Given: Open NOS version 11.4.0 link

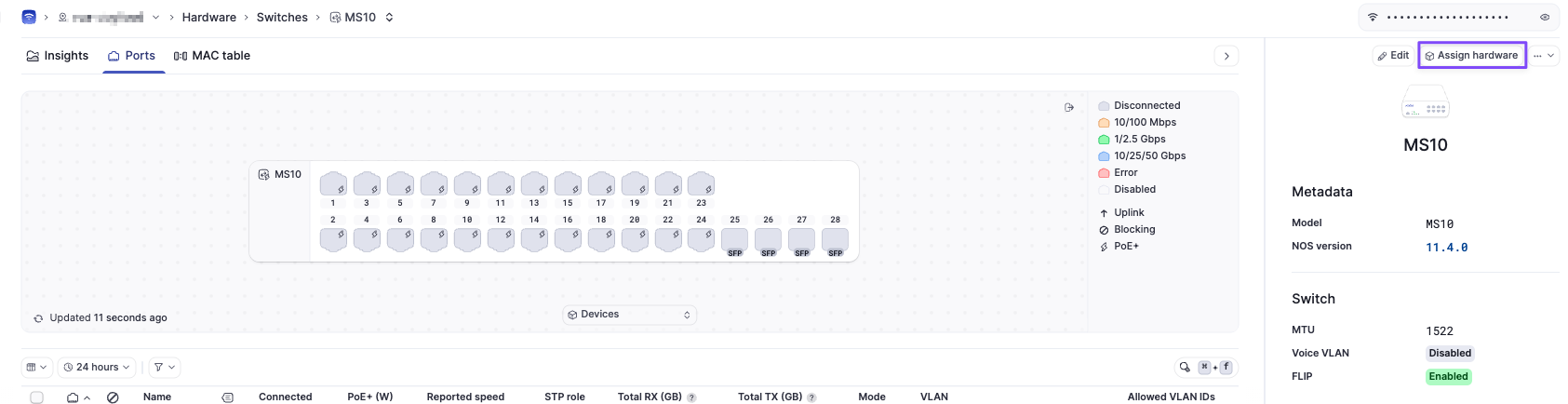Looking at the screenshot, I should [1447, 248].
